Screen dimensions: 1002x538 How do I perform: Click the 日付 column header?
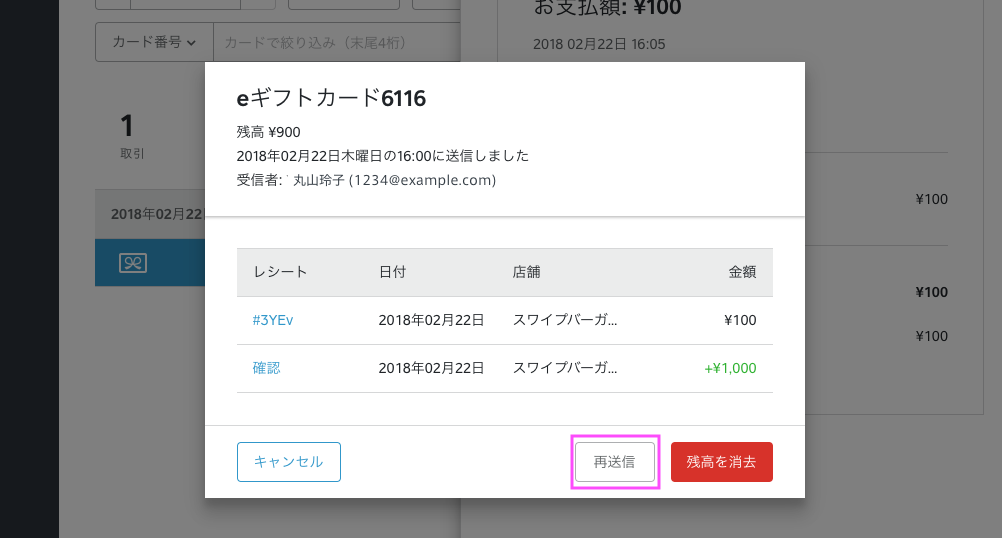tap(392, 272)
